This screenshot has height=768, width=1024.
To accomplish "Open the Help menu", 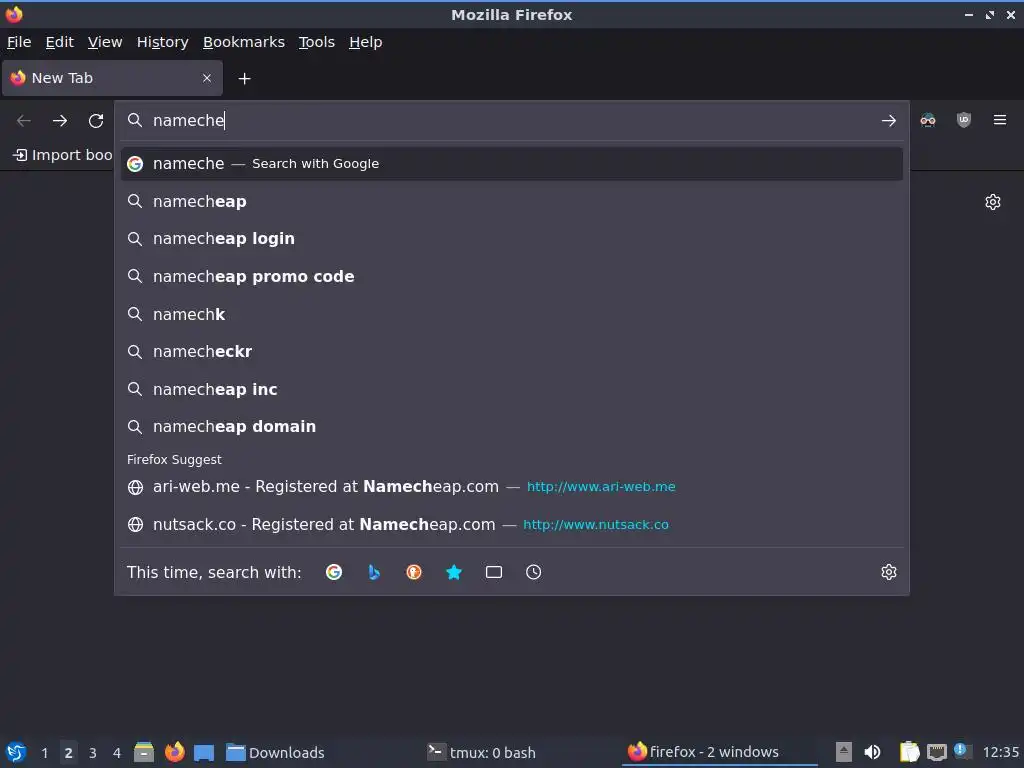I will tap(365, 42).
